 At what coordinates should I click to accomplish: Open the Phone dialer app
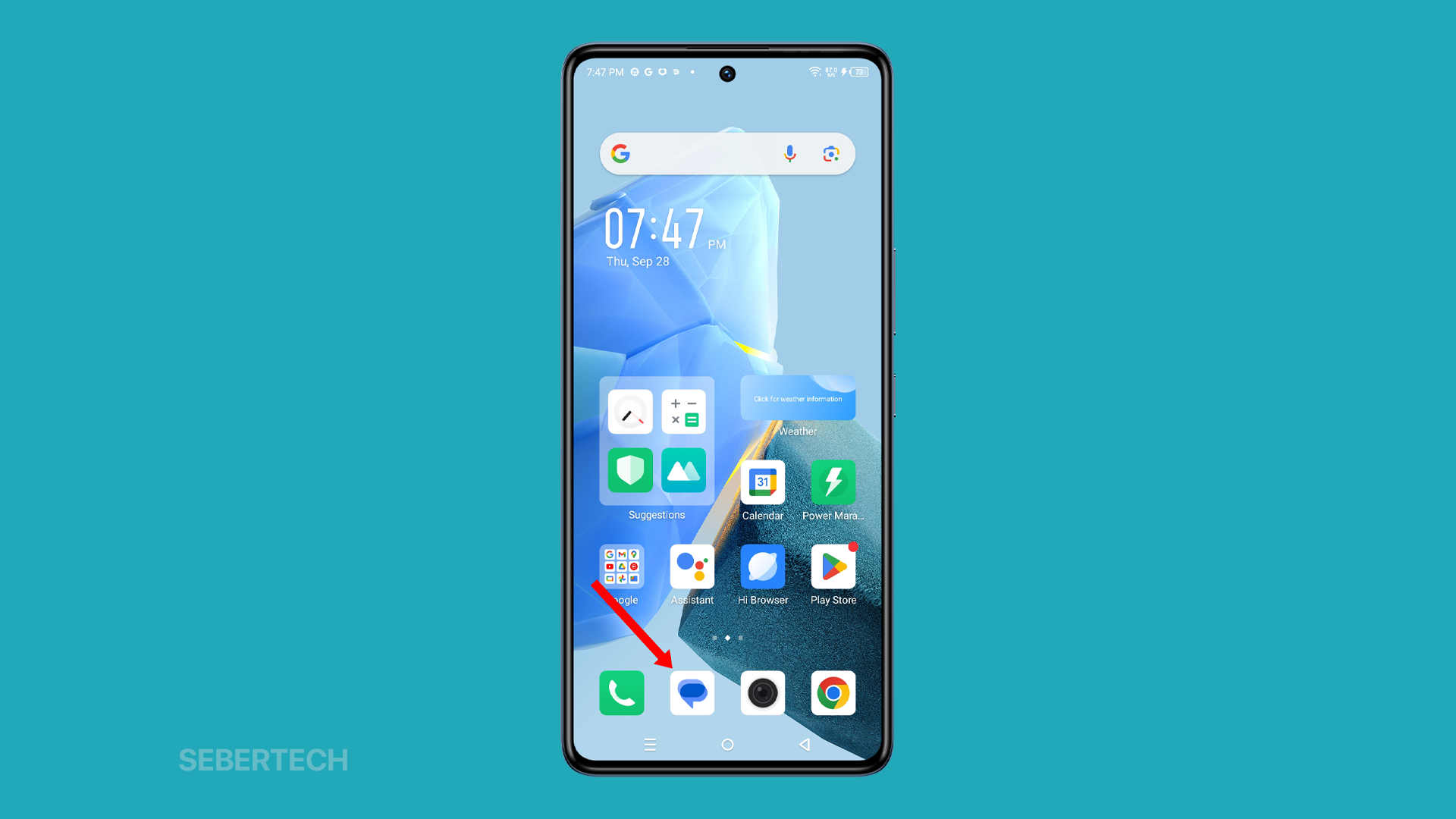[x=622, y=694]
